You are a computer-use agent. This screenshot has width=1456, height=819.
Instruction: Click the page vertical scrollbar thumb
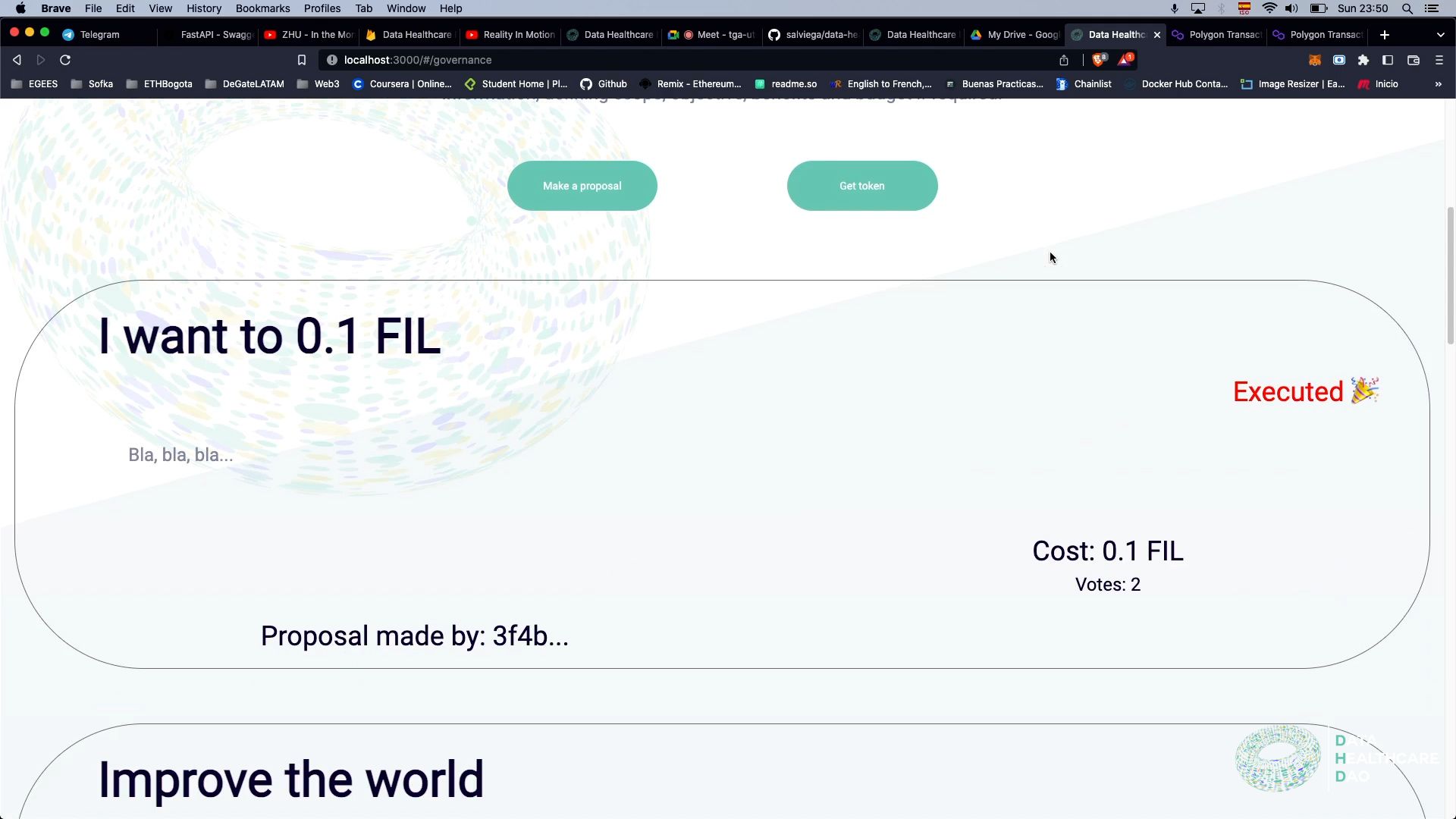[1450, 275]
